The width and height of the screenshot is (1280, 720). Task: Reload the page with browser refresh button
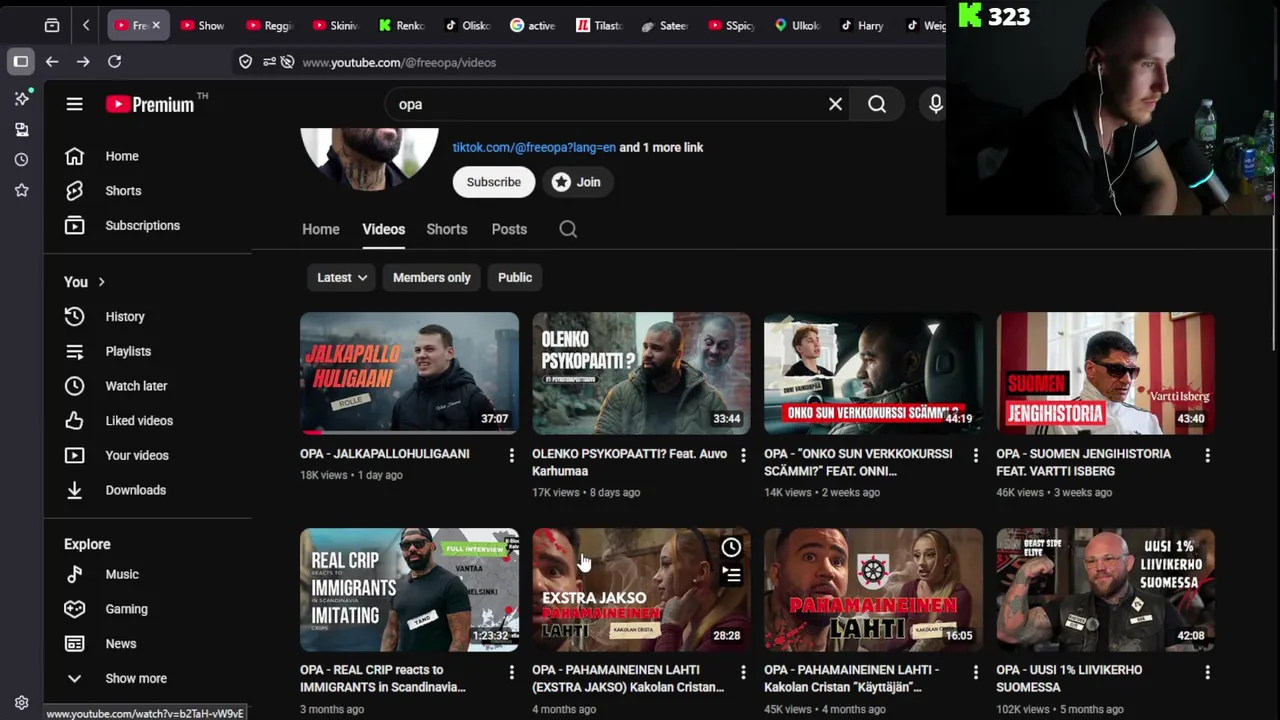point(114,62)
